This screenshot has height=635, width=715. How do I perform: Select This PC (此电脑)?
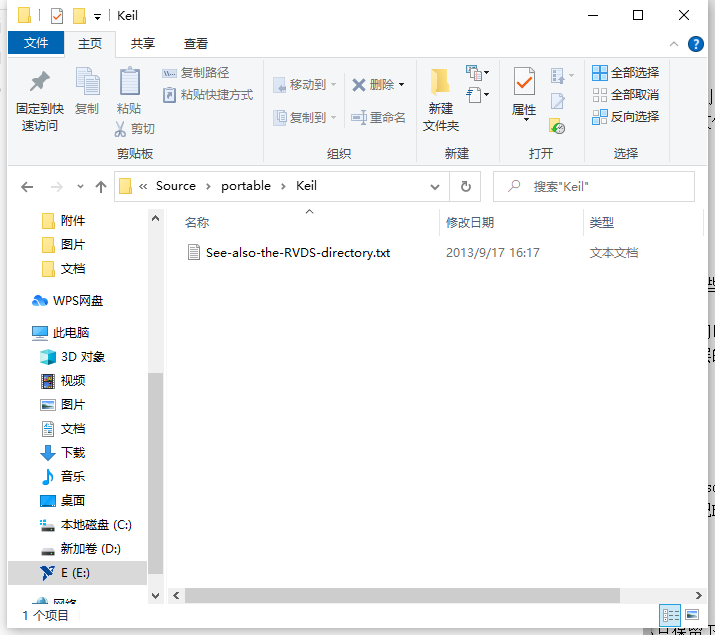pos(60,333)
